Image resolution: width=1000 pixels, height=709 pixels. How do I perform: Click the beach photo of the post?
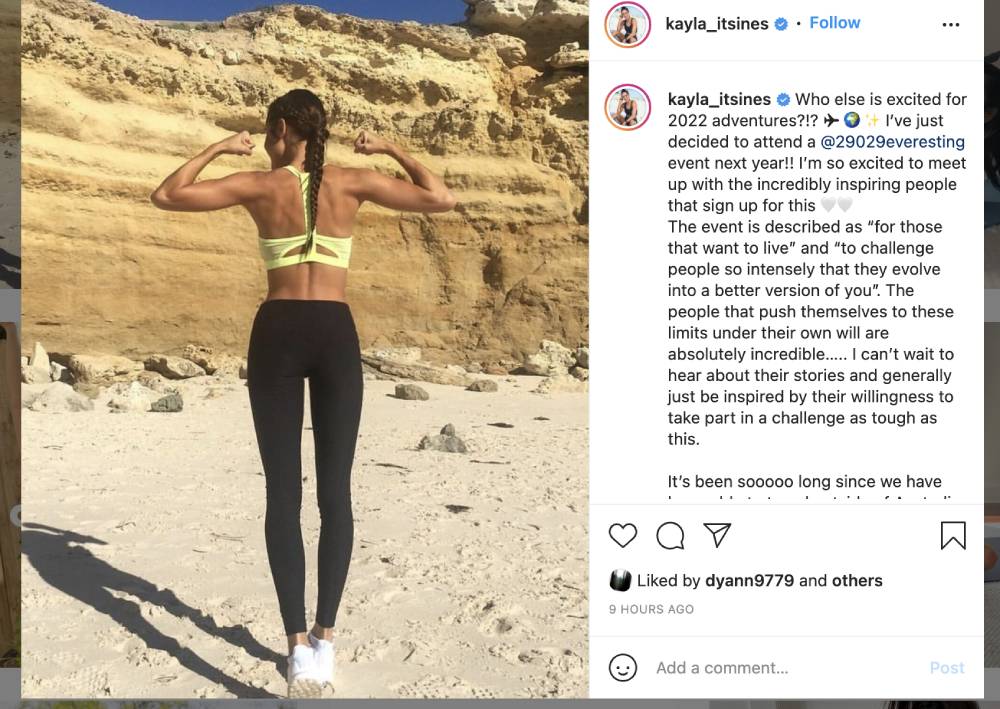tap(305, 349)
